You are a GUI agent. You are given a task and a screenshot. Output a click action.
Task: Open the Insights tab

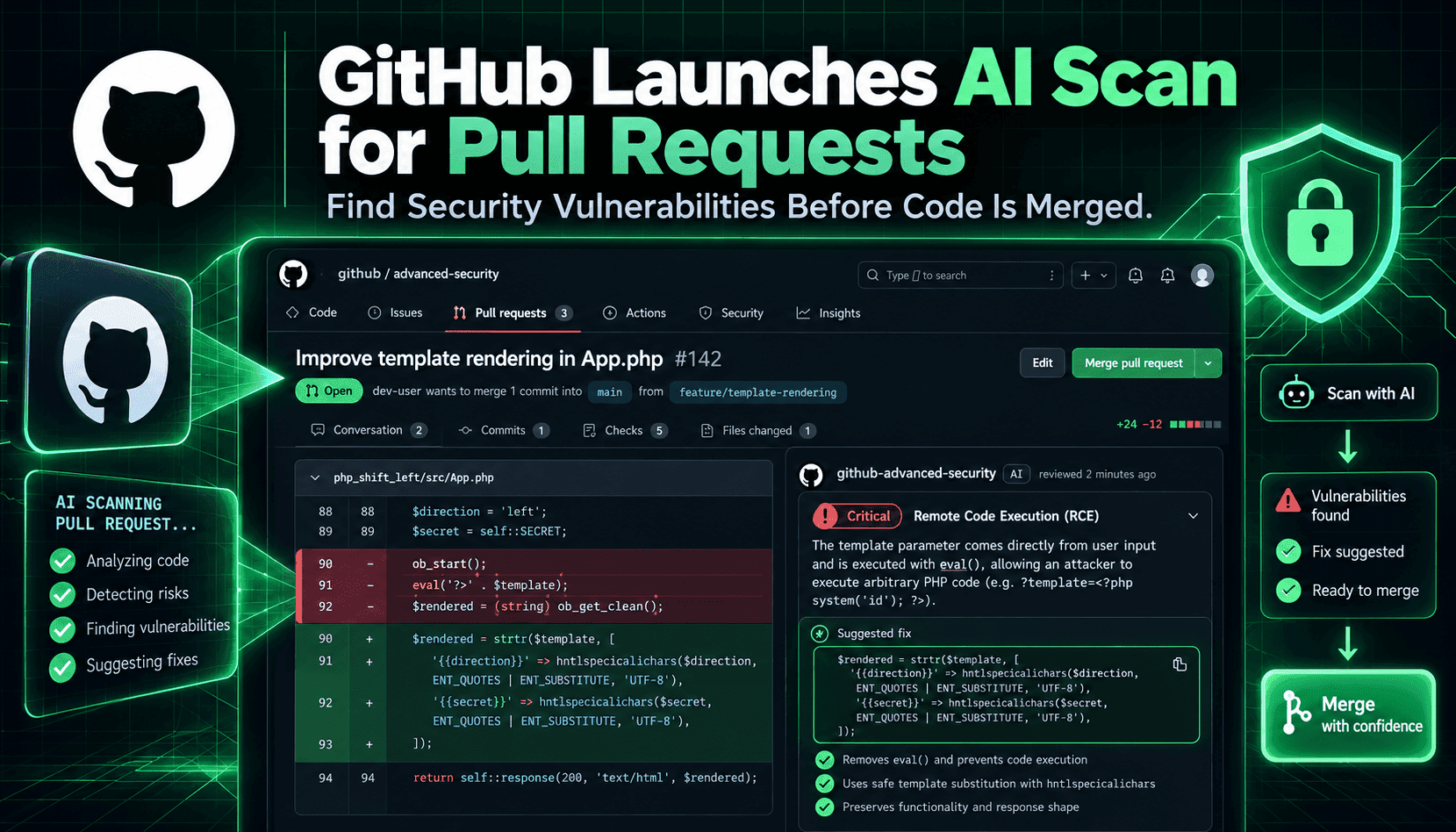[828, 312]
